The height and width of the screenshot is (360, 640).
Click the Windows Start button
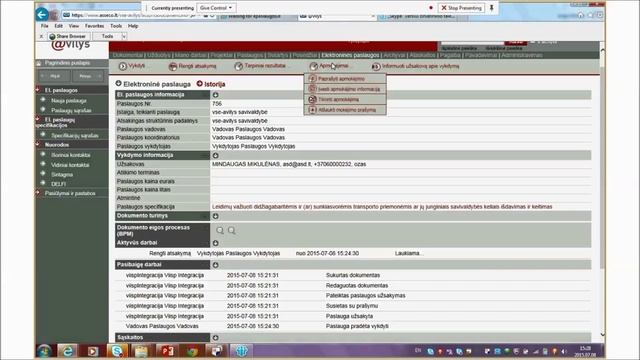pyautogui.click(x=44, y=351)
